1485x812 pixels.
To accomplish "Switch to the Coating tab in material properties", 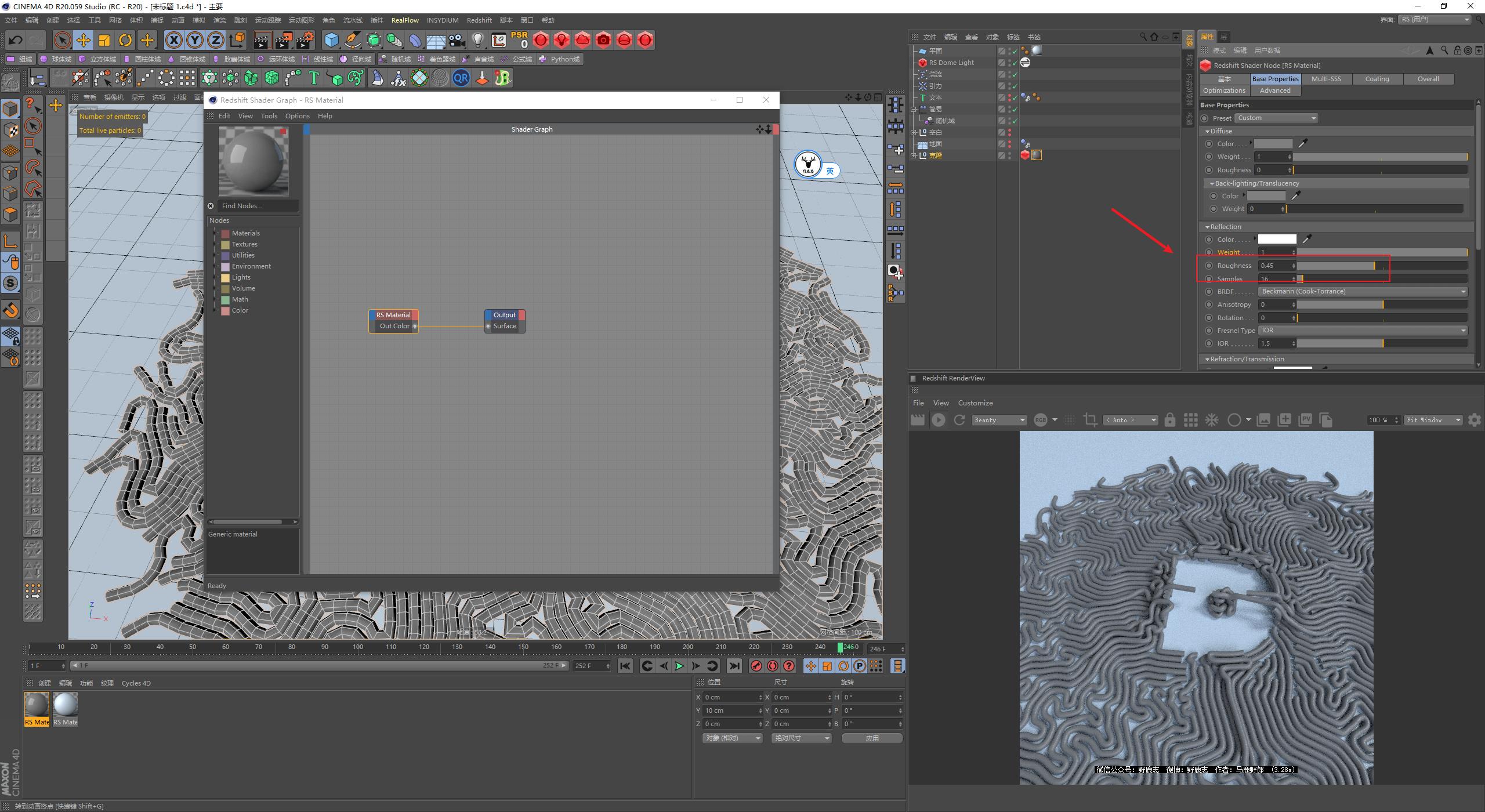I will pyautogui.click(x=1377, y=78).
